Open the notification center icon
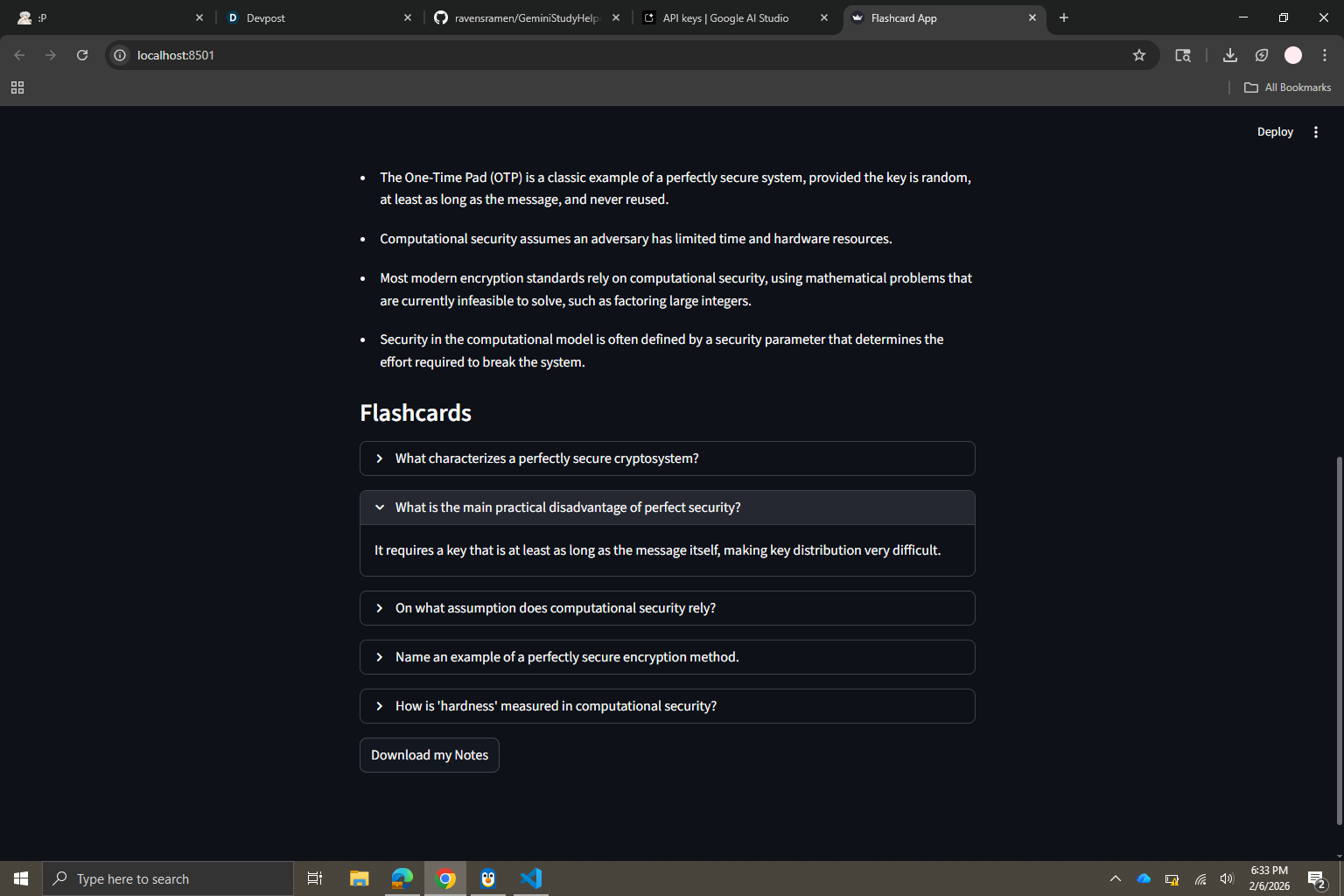This screenshot has height=896, width=1344. tap(1317, 878)
